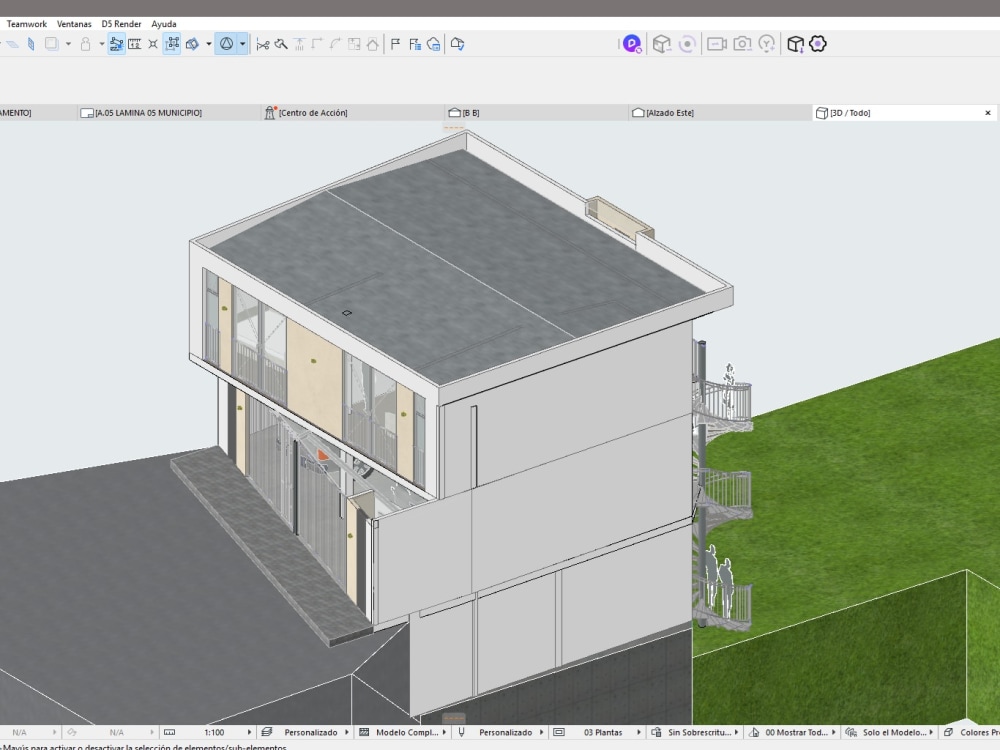This screenshot has width=1000, height=750.
Task: Toggle the group suspend icon
Action: tap(172, 44)
